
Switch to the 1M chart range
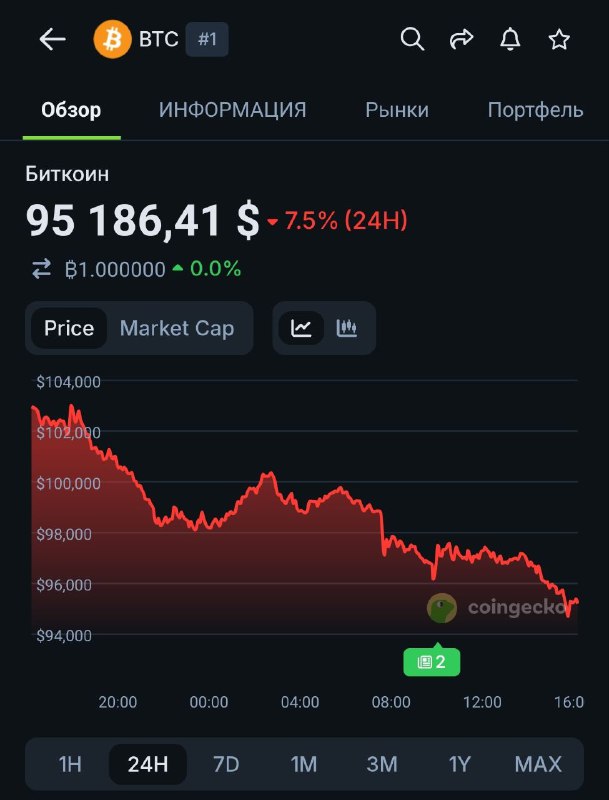click(x=303, y=764)
